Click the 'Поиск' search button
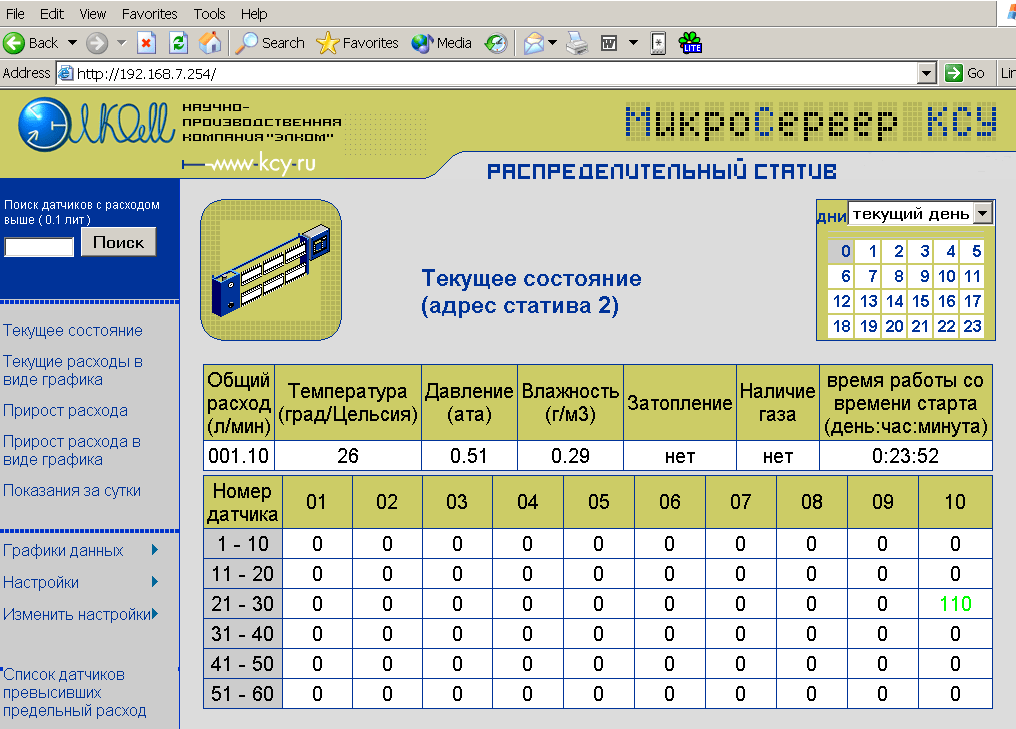1016x729 pixels. [x=119, y=242]
